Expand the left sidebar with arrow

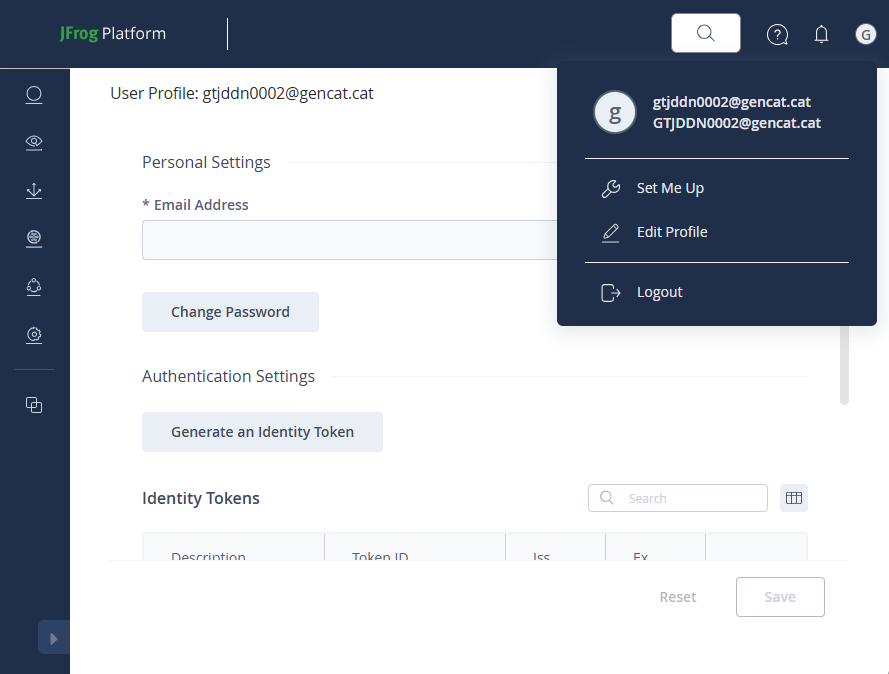(54, 638)
